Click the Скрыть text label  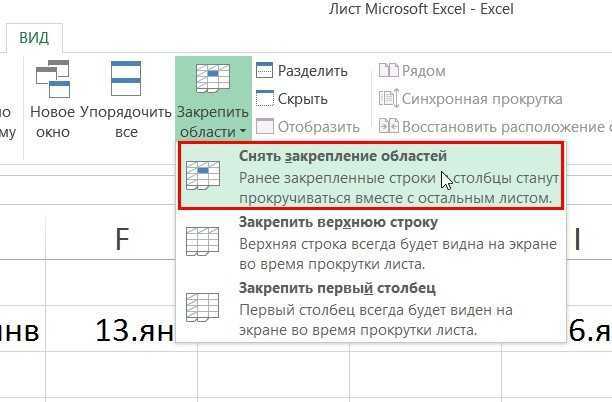tap(303, 99)
